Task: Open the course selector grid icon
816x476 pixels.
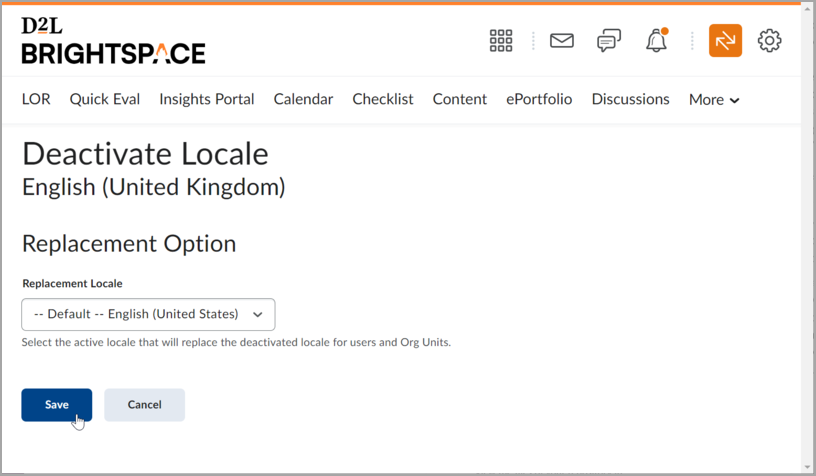Action: 501,41
